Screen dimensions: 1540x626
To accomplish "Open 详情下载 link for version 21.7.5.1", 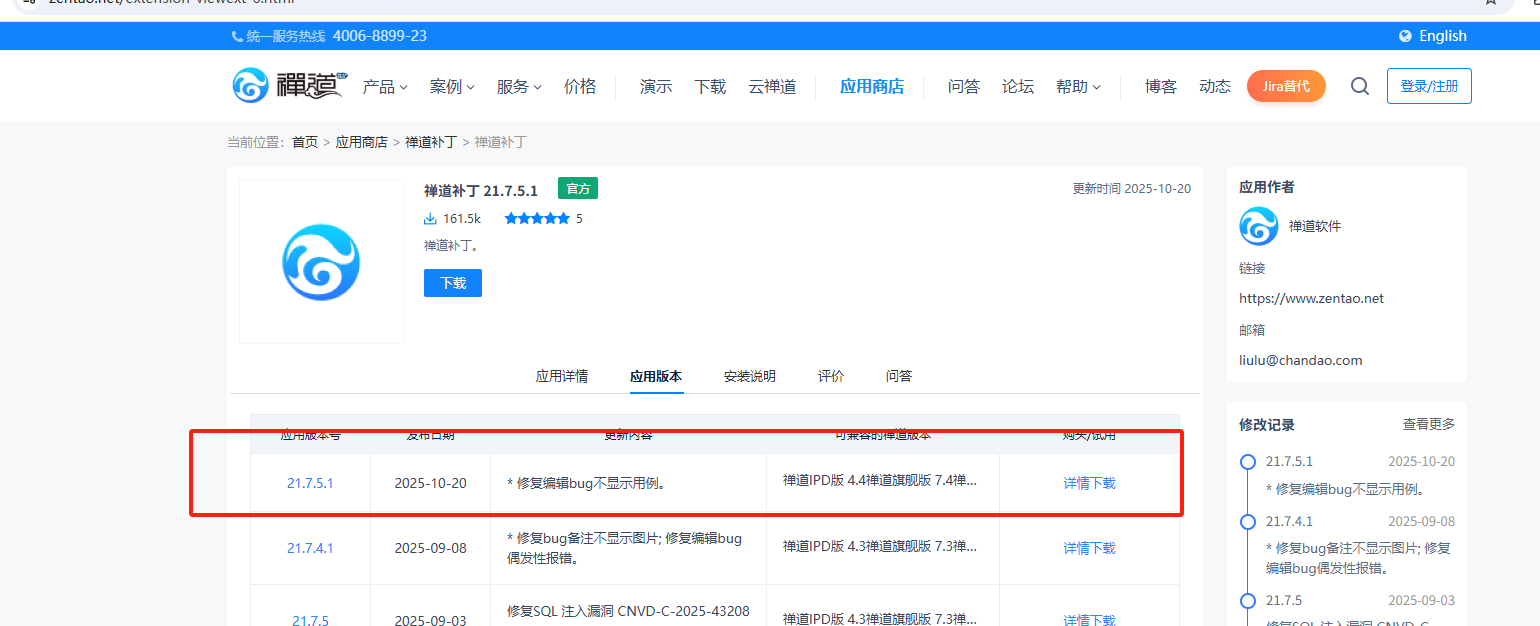I will (1089, 483).
